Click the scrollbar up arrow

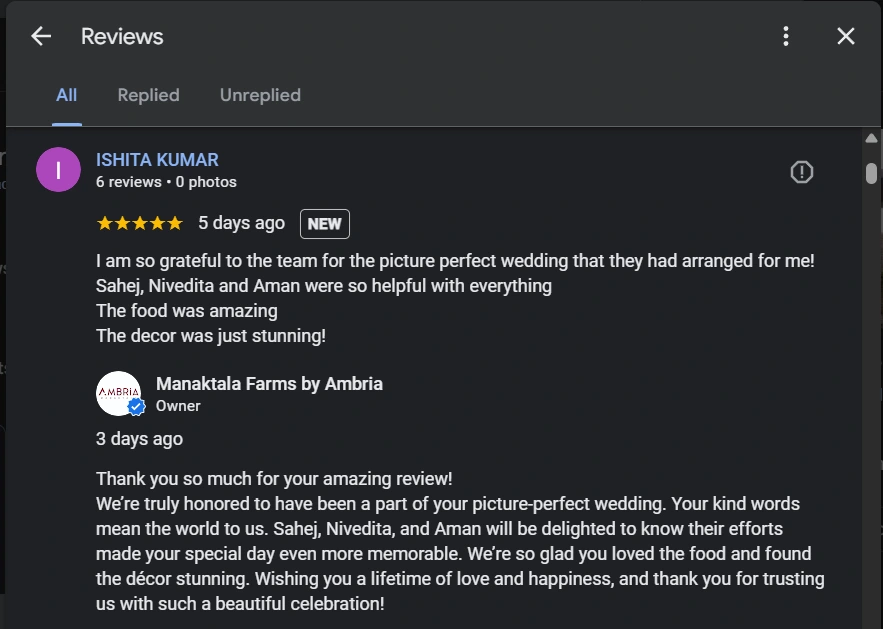(871, 138)
